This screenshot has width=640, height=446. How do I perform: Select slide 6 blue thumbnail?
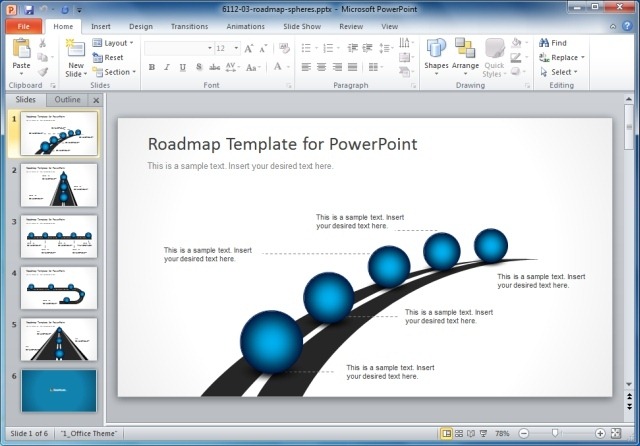[59, 391]
